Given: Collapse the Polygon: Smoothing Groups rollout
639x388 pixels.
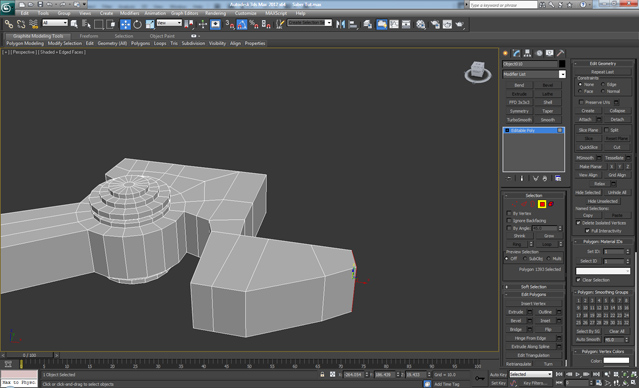Looking at the screenshot, I should pyautogui.click(x=603, y=292).
